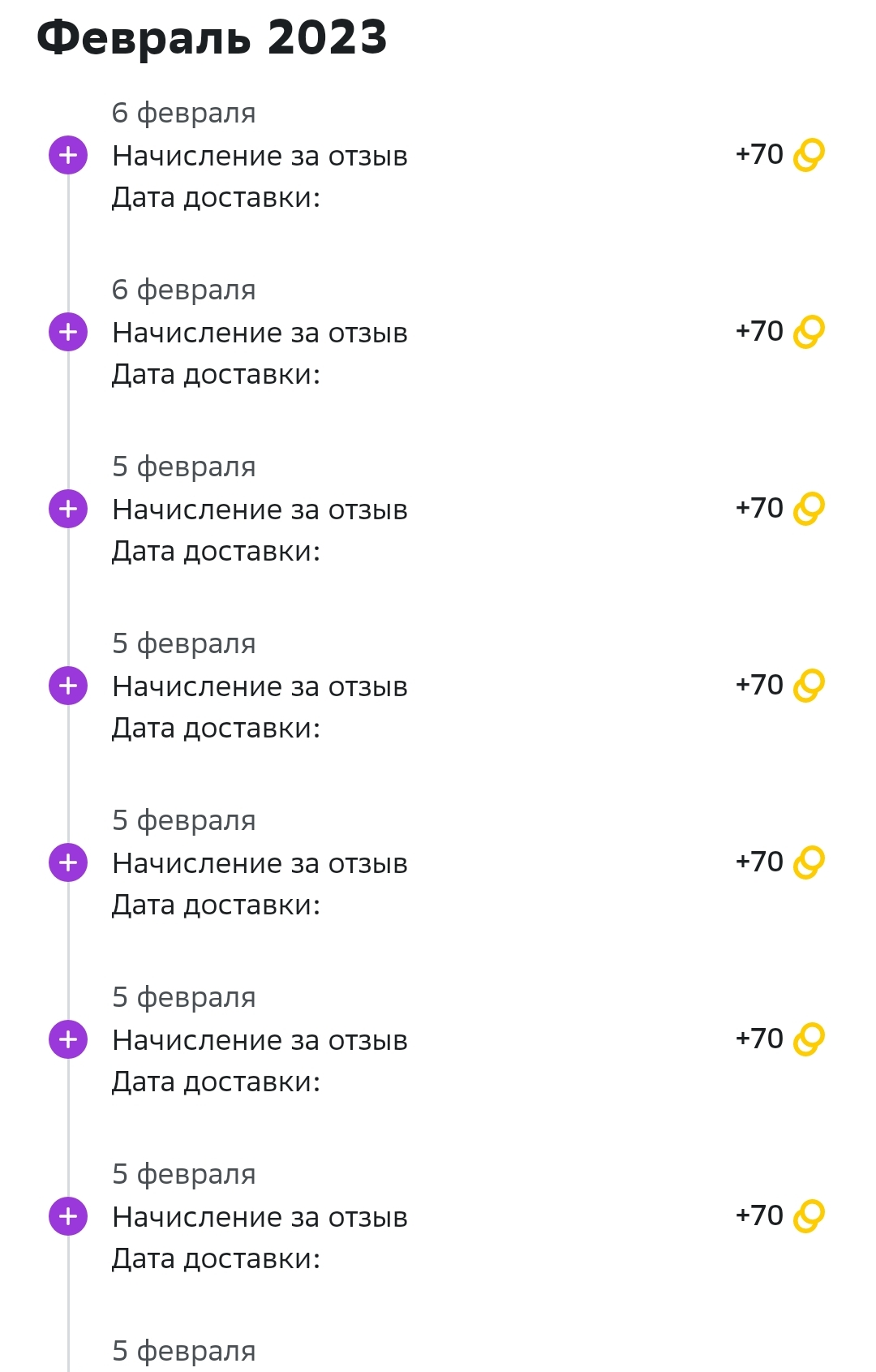Click the yellow coin icon in the second 6 февраля entry
876x1372 pixels.
tap(809, 332)
